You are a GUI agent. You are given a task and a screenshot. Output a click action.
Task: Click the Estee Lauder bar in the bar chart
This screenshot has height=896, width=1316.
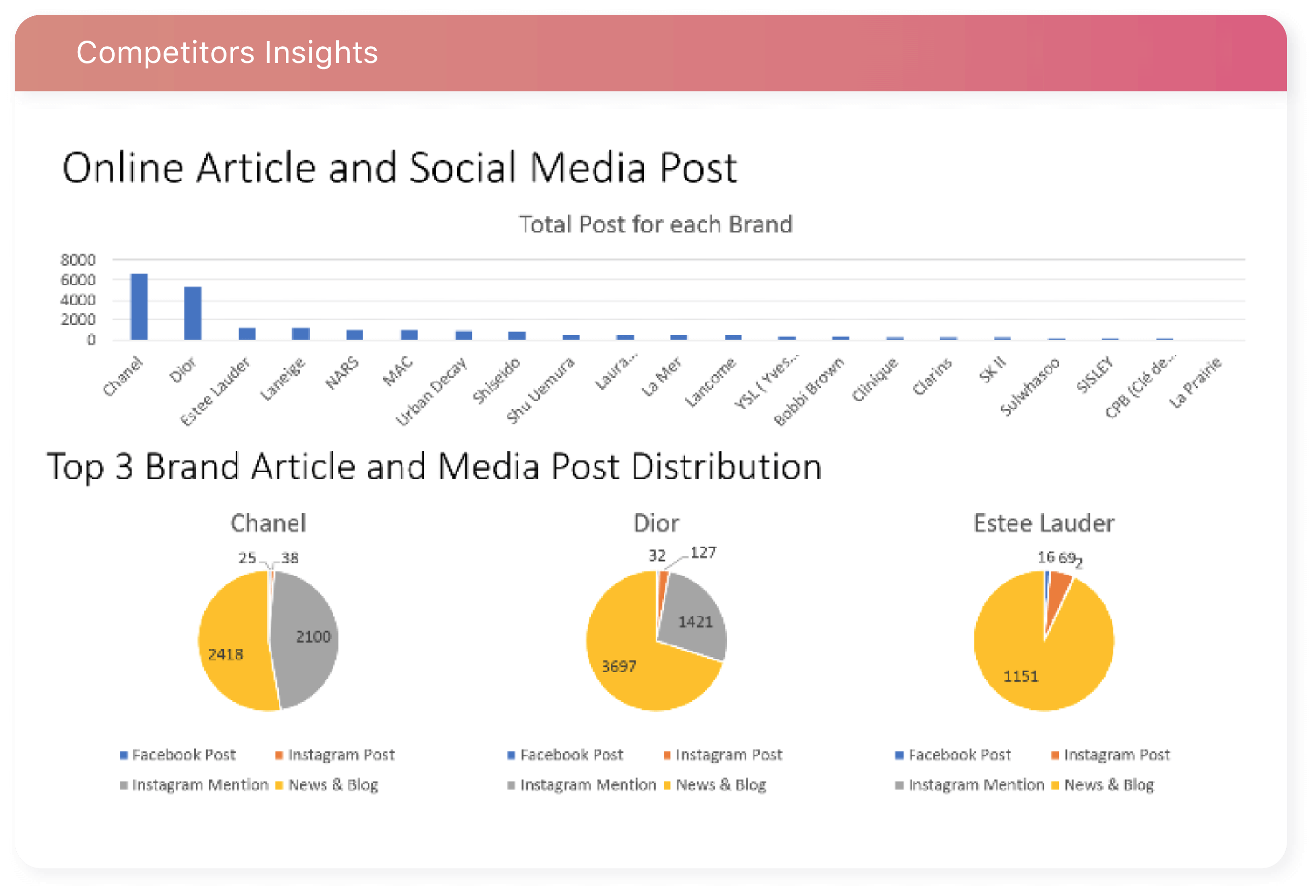pyautogui.click(x=247, y=334)
